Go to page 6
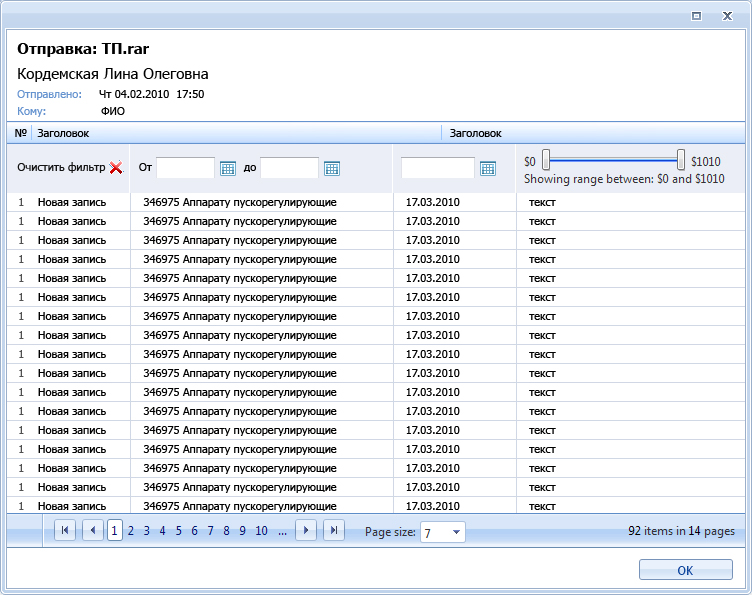Screen dimensions: 752x595 pos(194,531)
